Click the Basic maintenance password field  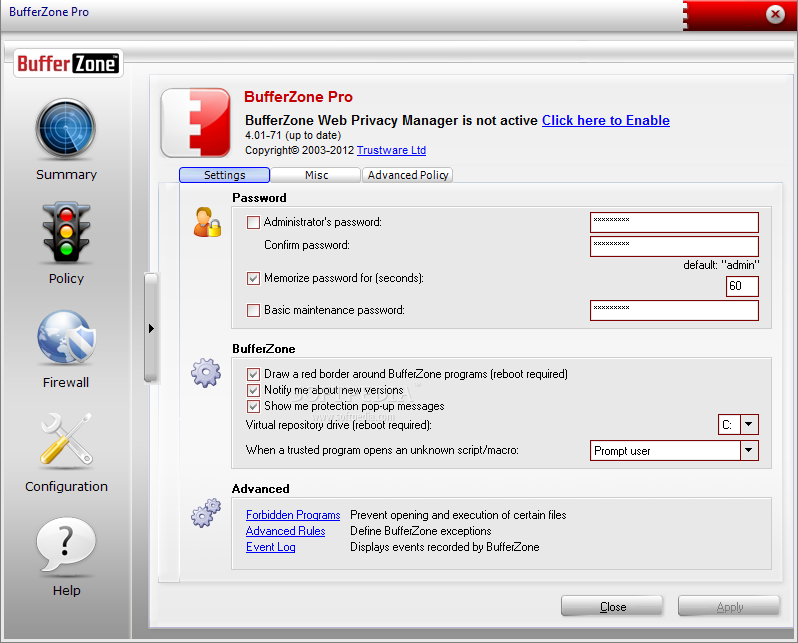674,311
